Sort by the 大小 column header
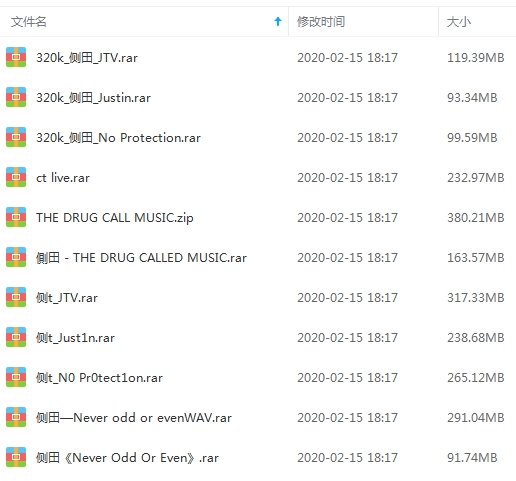Image resolution: width=516 pixels, height=481 pixels. click(477, 22)
